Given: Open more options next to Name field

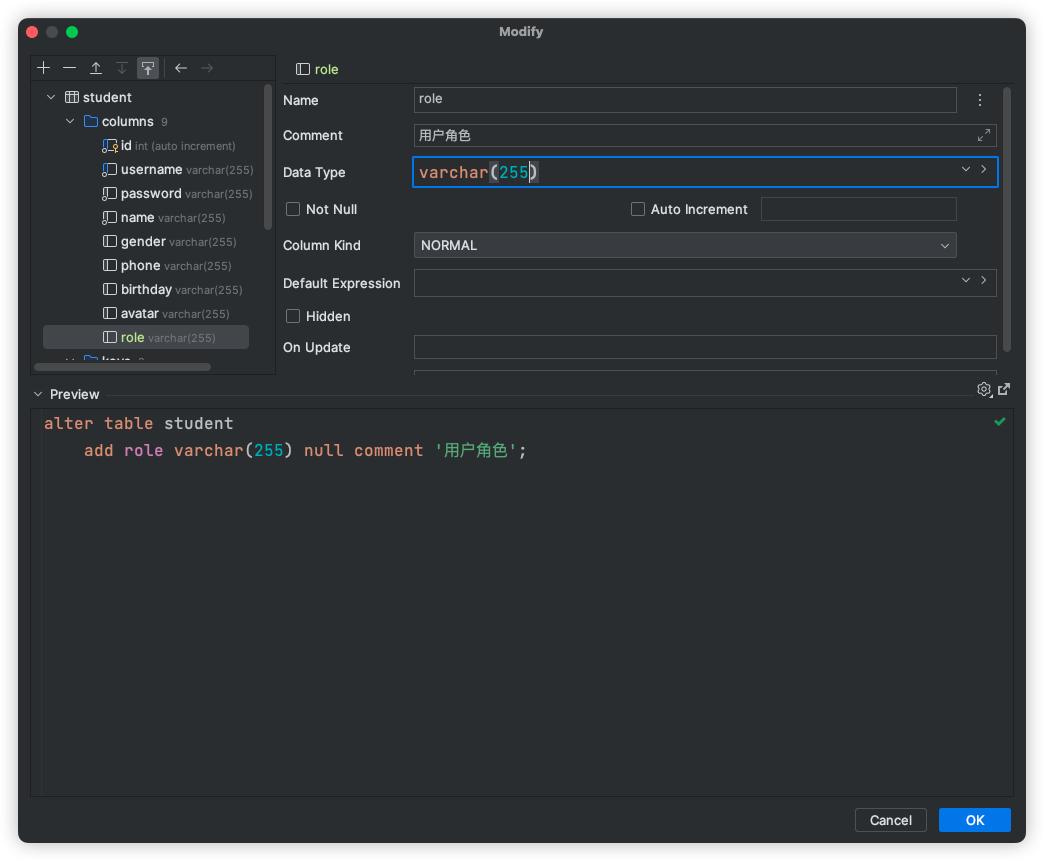Looking at the screenshot, I should coord(980,100).
